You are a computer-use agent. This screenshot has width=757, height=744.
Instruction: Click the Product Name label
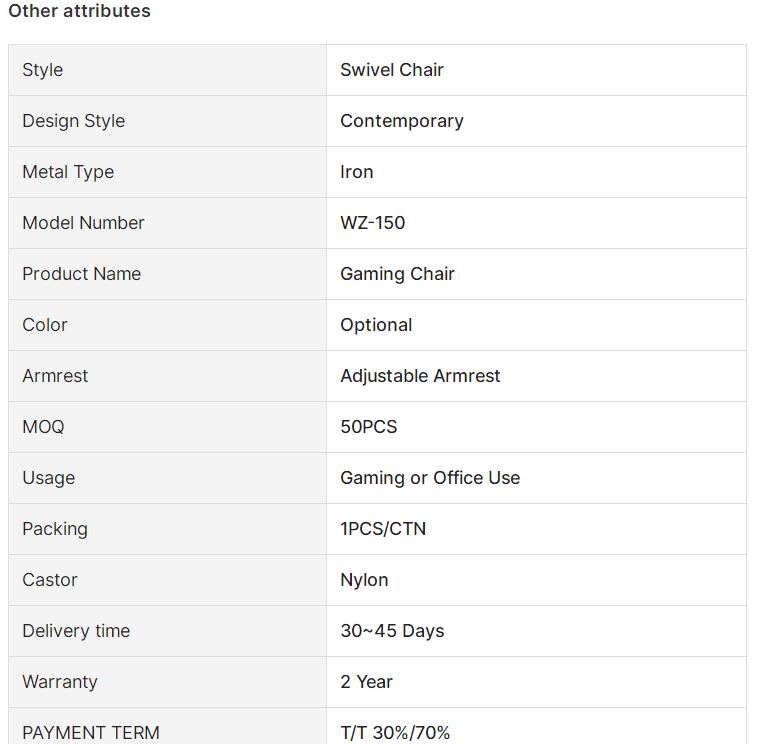(x=82, y=274)
